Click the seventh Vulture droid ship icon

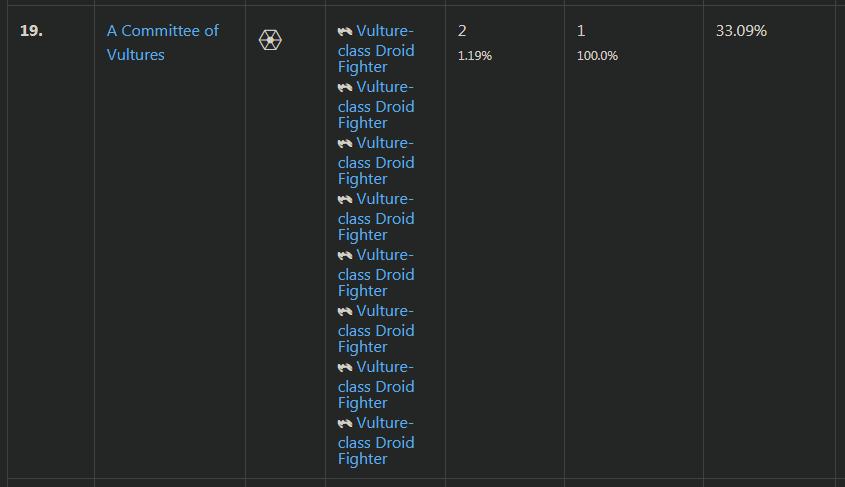pyautogui.click(x=345, y=368)
